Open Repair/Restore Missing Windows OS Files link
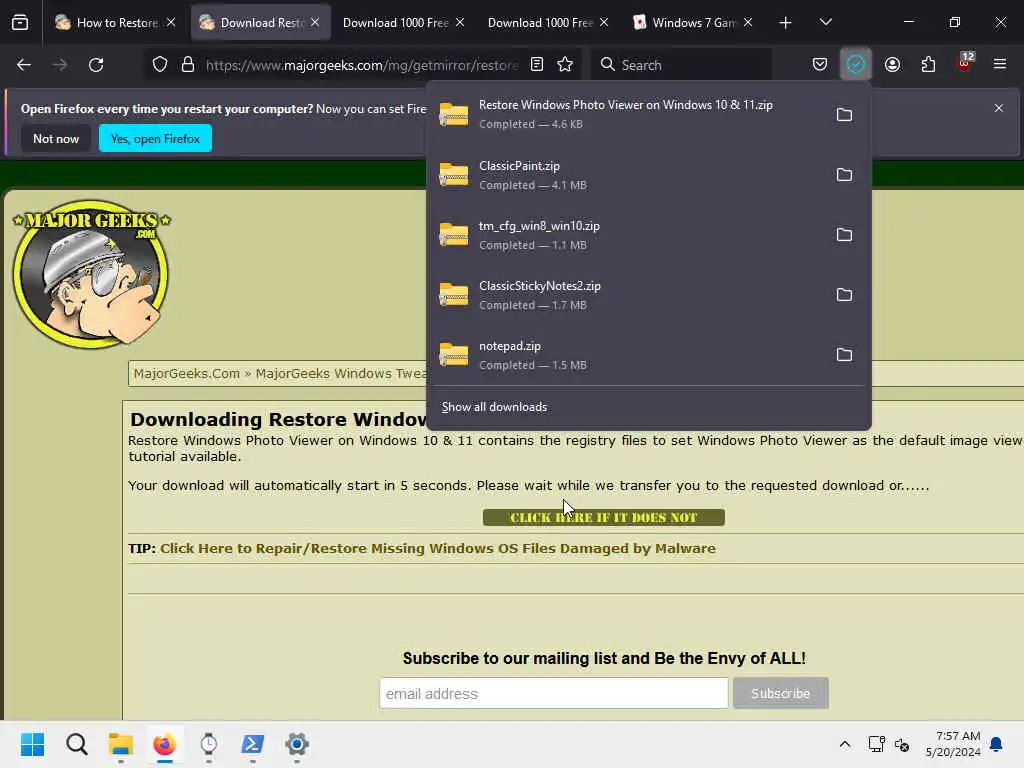Image resolution: width=1024 pixels, height=768 pixels. click(x=438, y=549)
